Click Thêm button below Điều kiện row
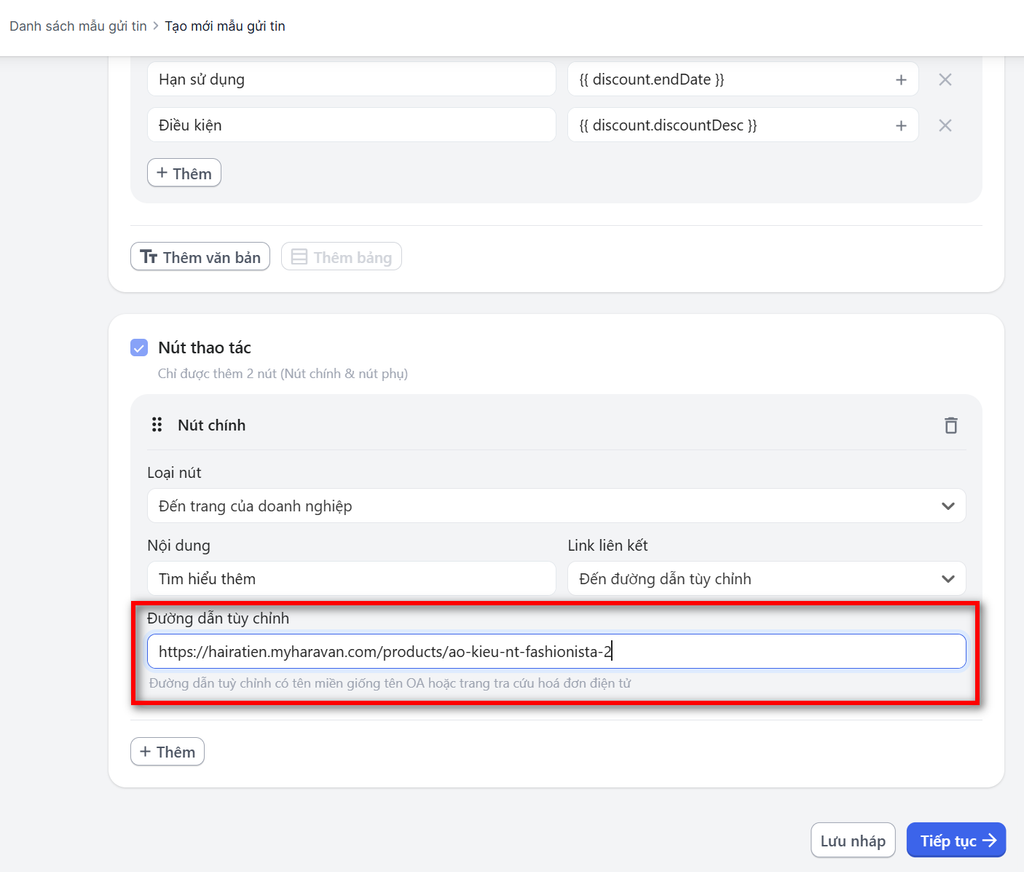Viewport: 1024px width, 872px height. 184,173
